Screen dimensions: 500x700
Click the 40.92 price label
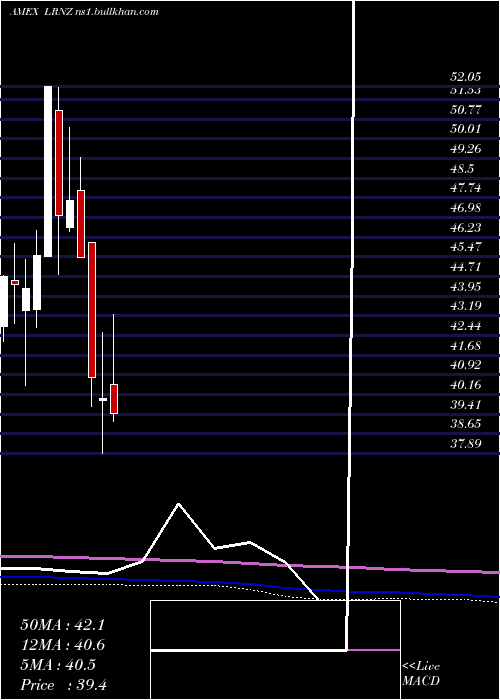click(x=466, y=365)
